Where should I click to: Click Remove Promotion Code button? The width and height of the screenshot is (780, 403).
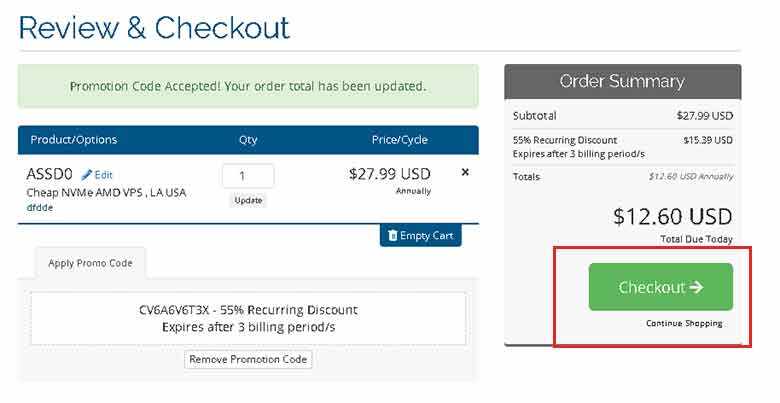(248, 359)
